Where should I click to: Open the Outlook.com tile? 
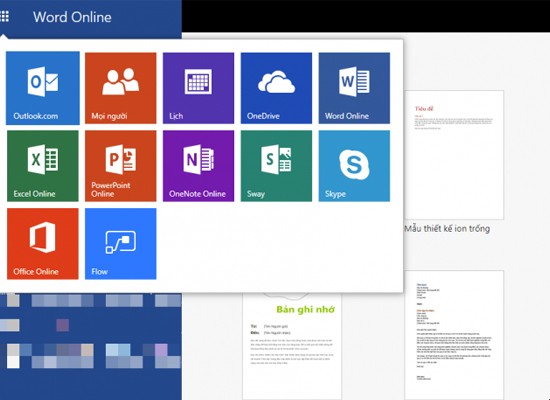tap(43, 88)
